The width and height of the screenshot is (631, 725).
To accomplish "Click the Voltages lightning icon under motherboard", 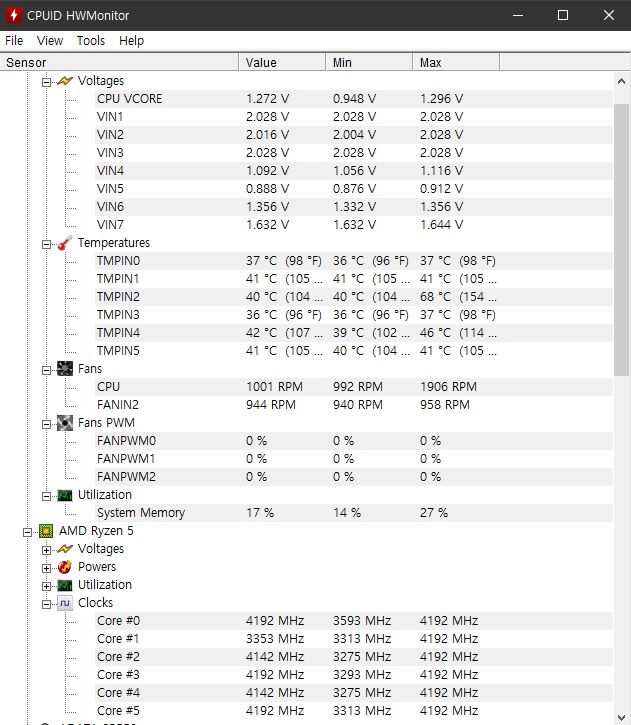I will (x=65, y=81).
